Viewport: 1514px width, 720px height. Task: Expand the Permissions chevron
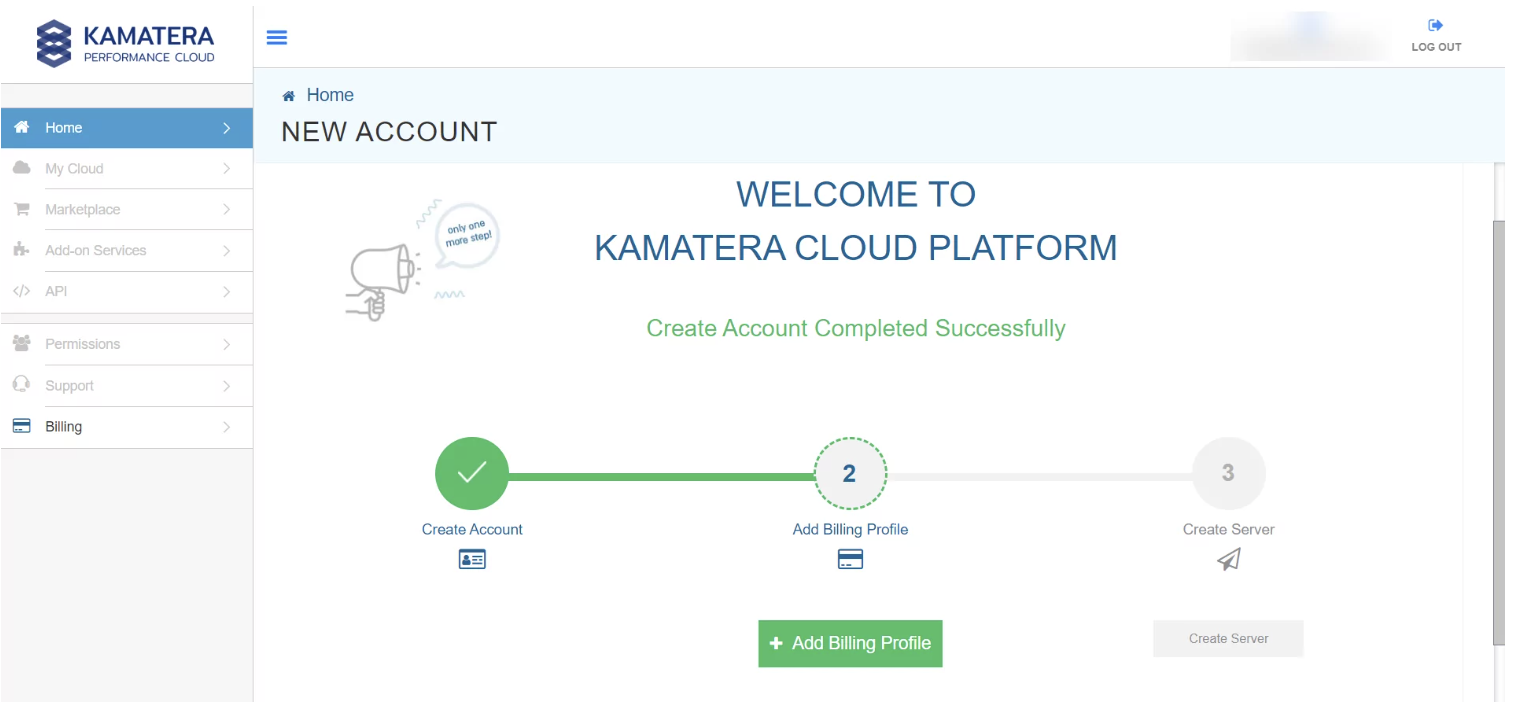click(227, 344)
